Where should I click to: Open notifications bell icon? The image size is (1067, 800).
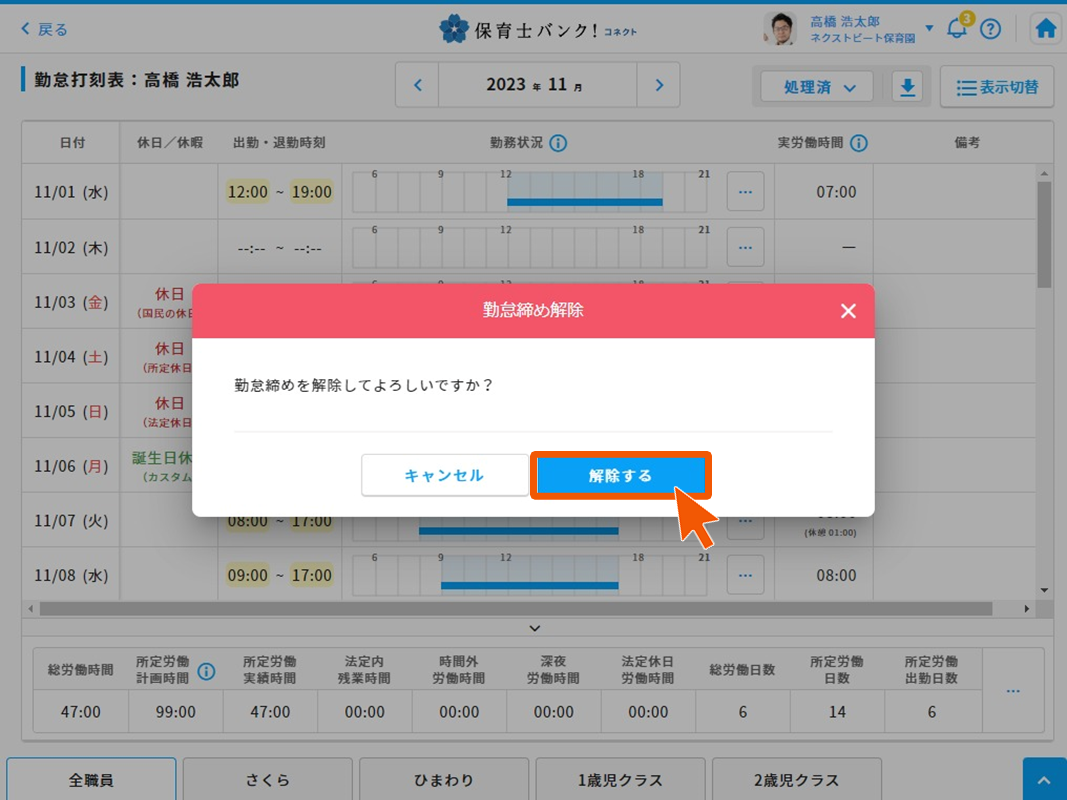pyautogui.click(x=957, y=29)
